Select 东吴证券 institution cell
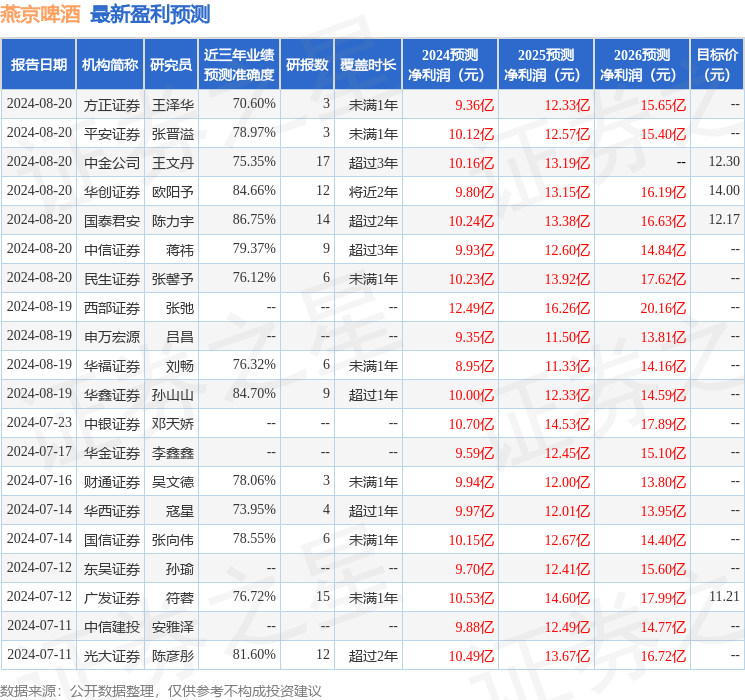Viewport: 745px width, 700px height. (x=112, y=569)
